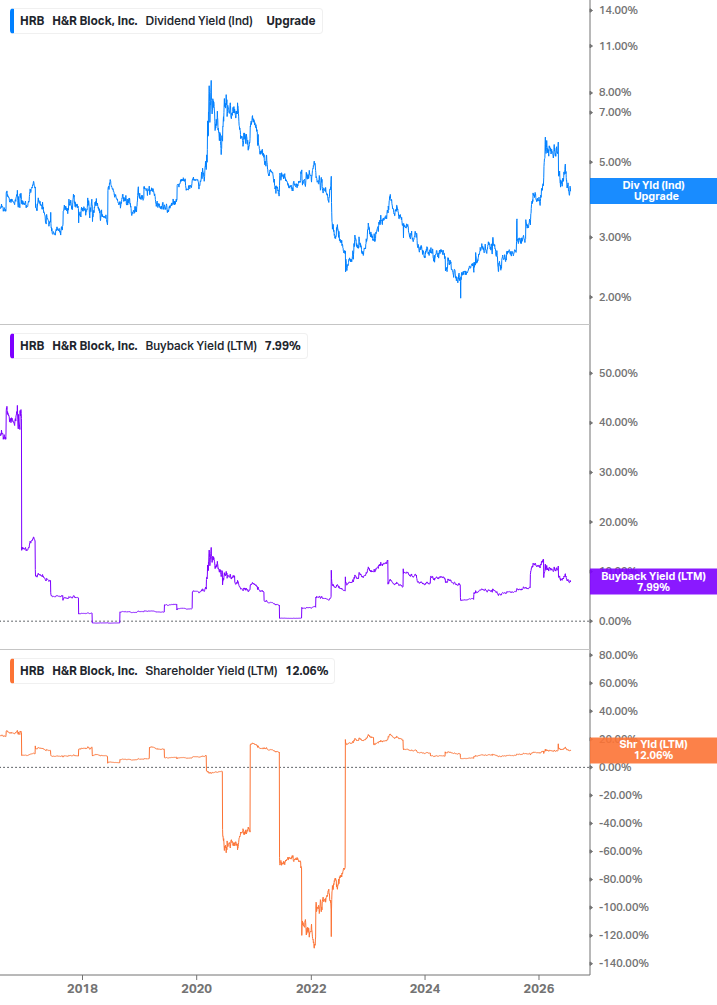Click the blue Div Yld (Ind) Upgrade tag
This screenshot has height=1005, width=717.
(x=653, y=191)
